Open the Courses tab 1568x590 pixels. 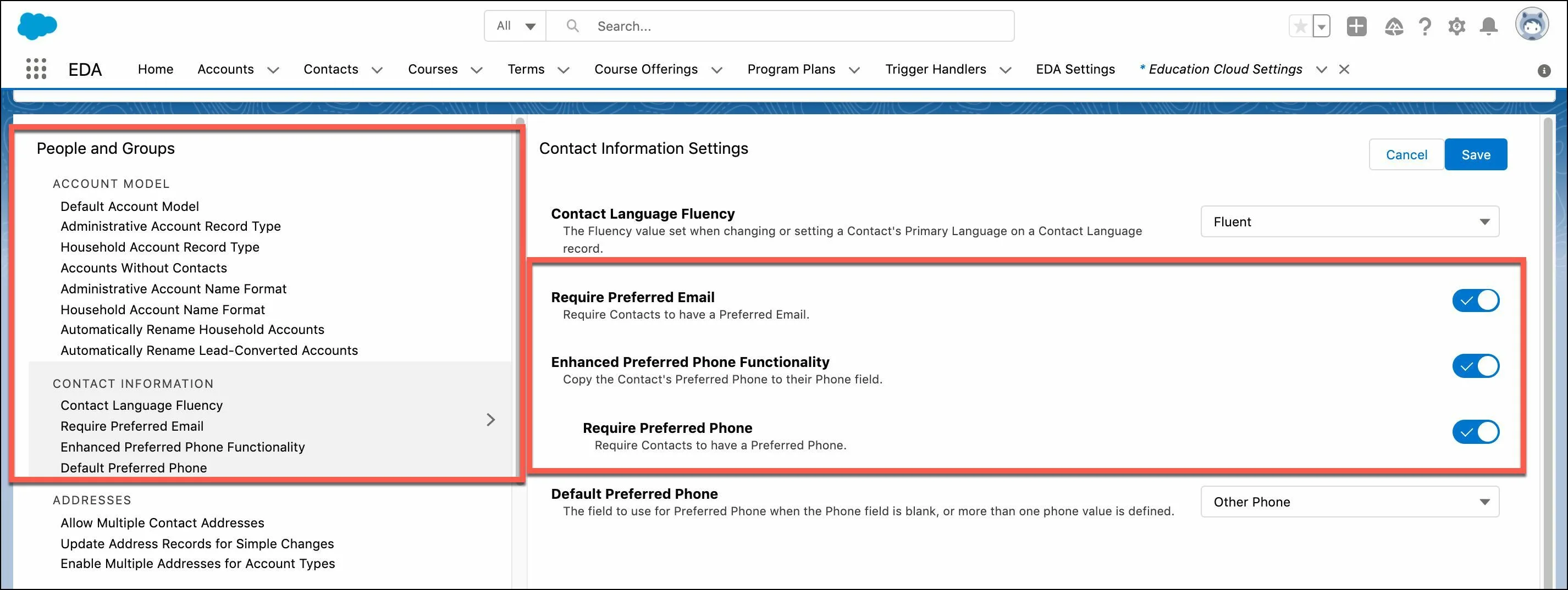point(433,69)
